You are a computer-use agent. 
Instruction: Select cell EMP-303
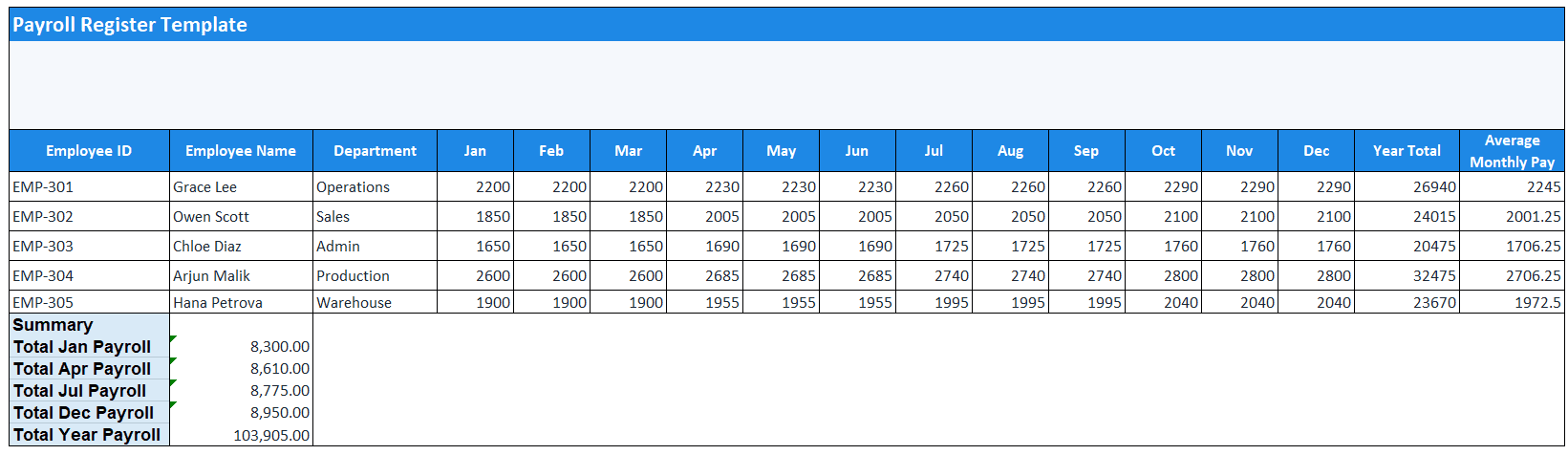[90, 246]
